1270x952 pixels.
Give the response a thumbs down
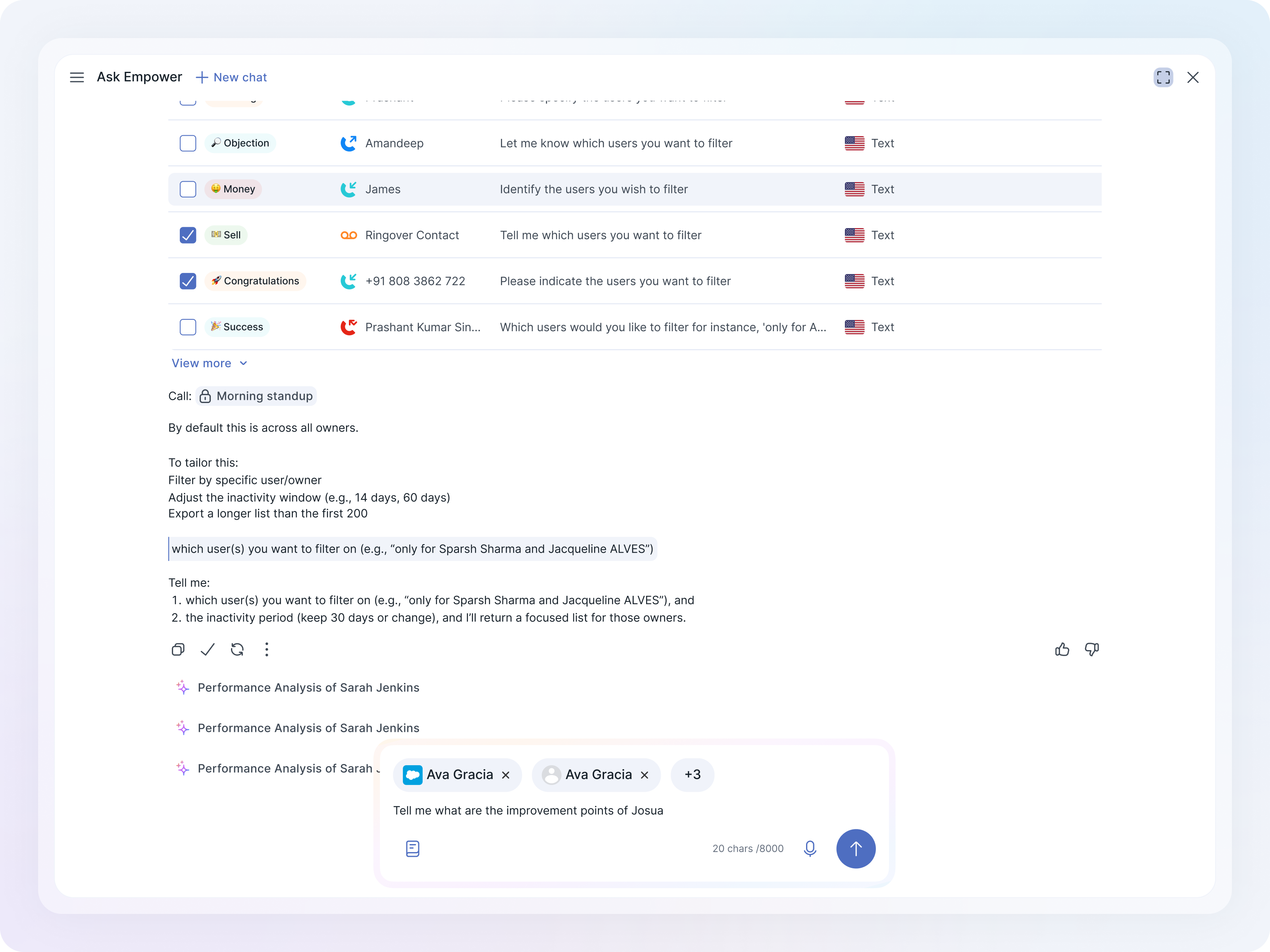pos(1091,650)
